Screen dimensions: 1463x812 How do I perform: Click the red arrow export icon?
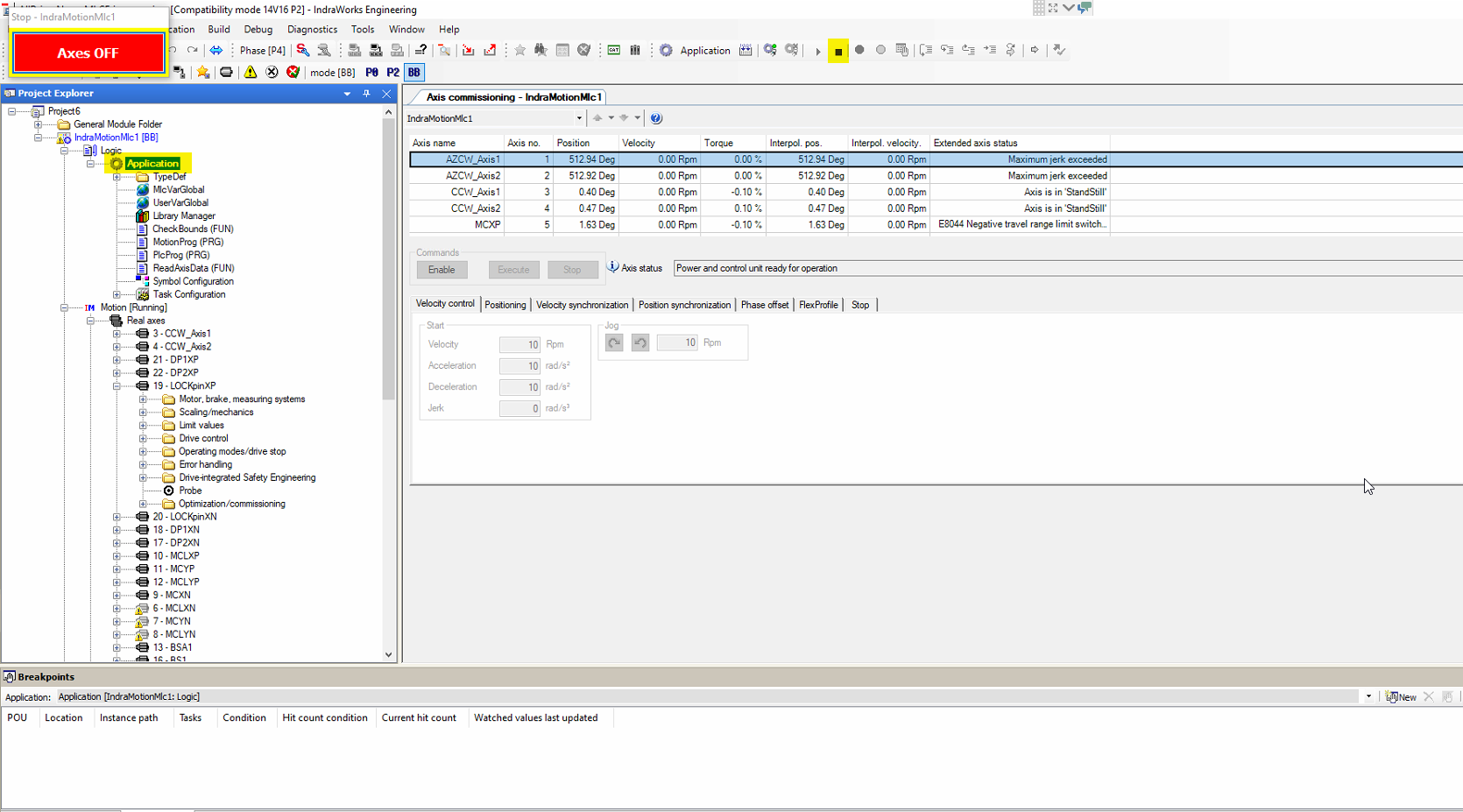(x=490, y=50)
